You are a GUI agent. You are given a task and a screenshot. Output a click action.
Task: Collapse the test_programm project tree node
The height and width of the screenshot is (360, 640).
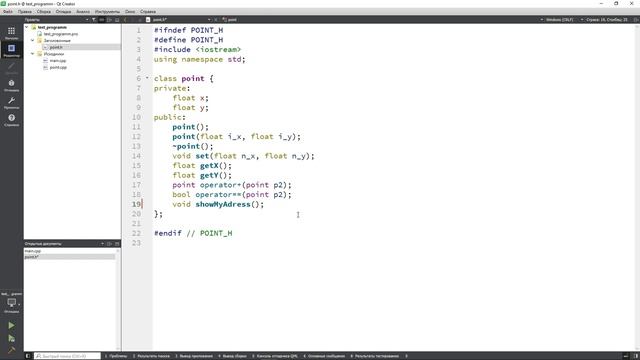(x=27, y=27)
